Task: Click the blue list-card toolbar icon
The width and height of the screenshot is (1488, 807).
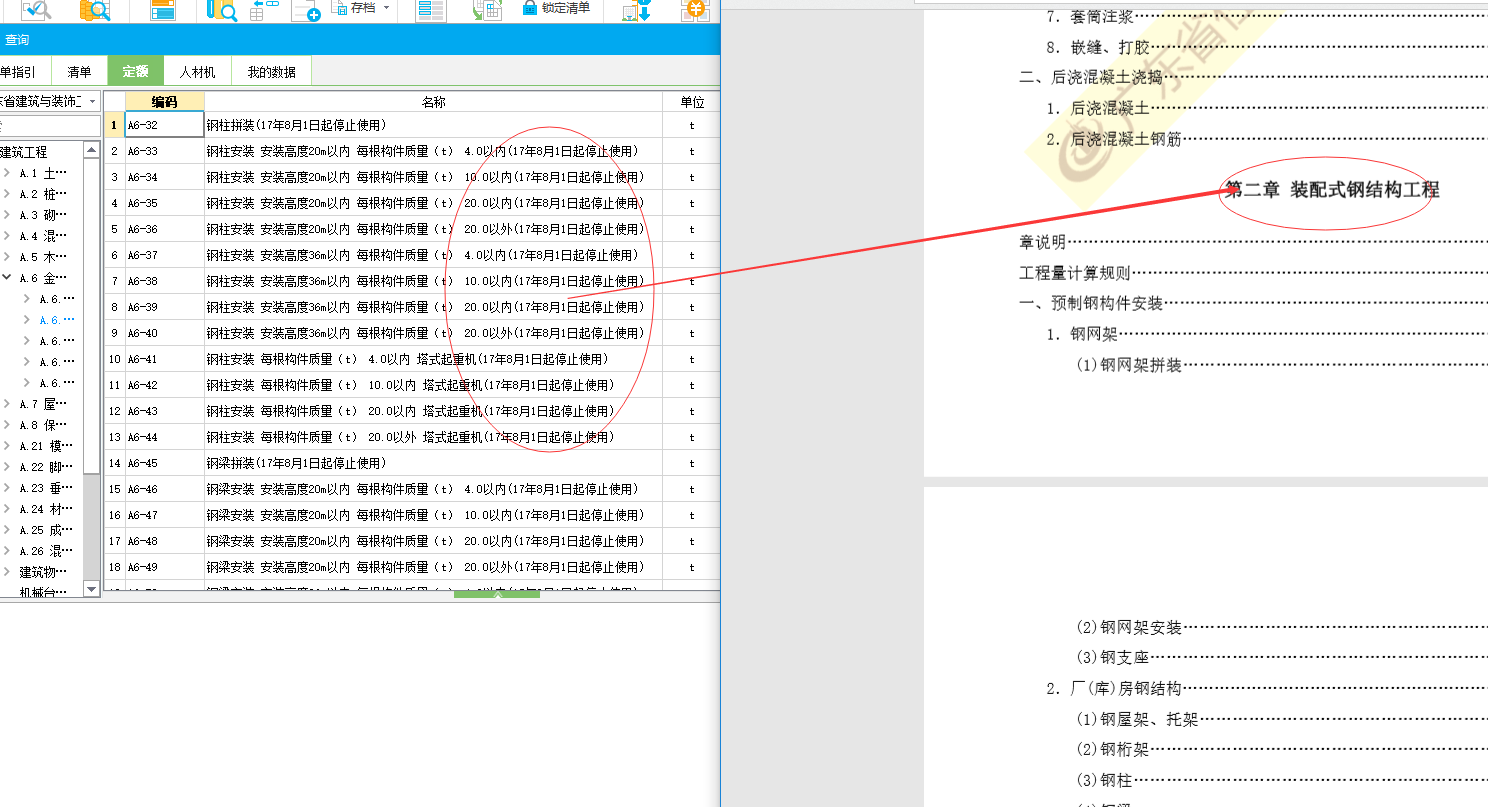Action: pos(163,10)
